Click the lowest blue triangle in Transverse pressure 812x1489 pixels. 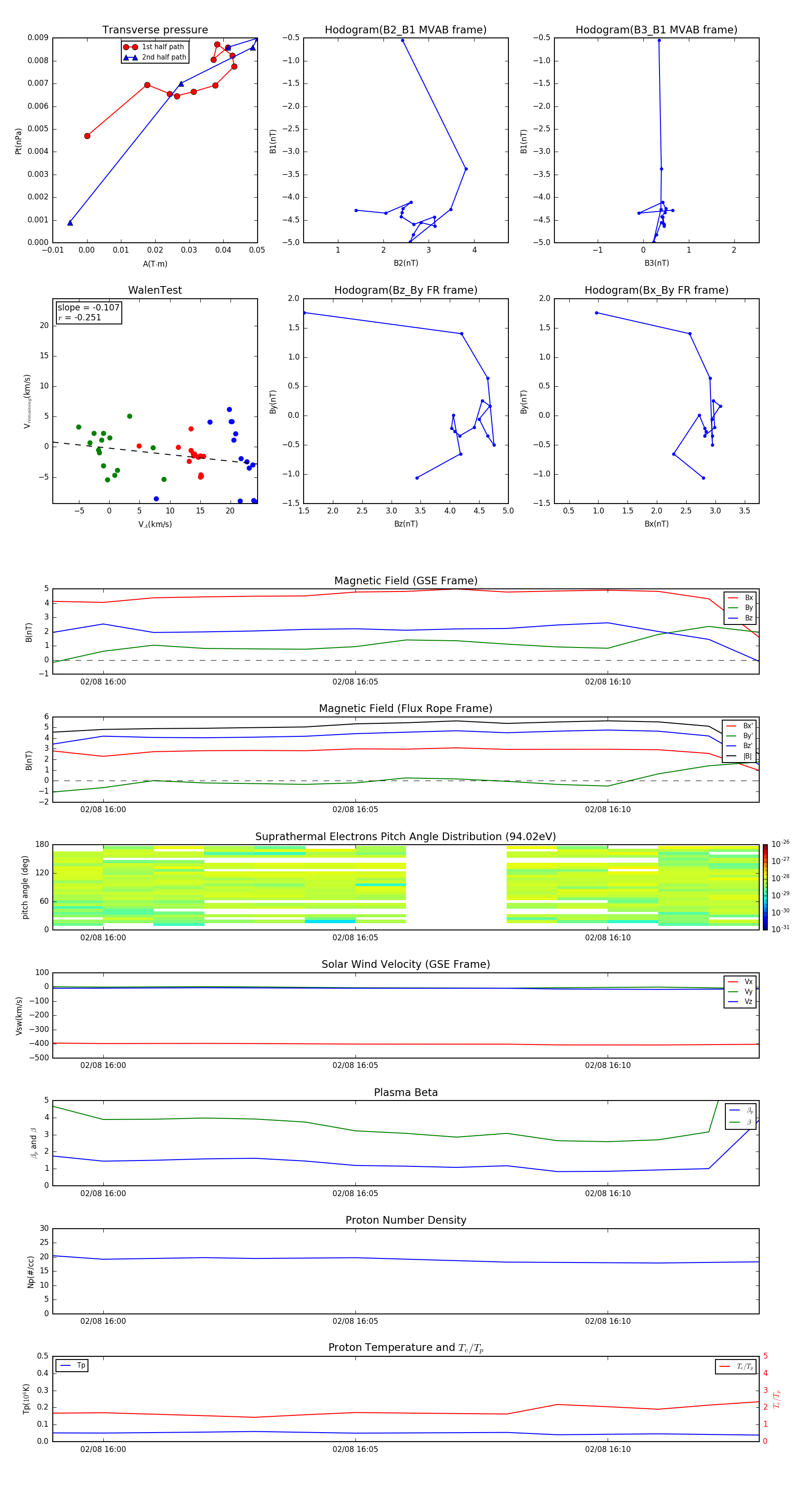[70, 222]
